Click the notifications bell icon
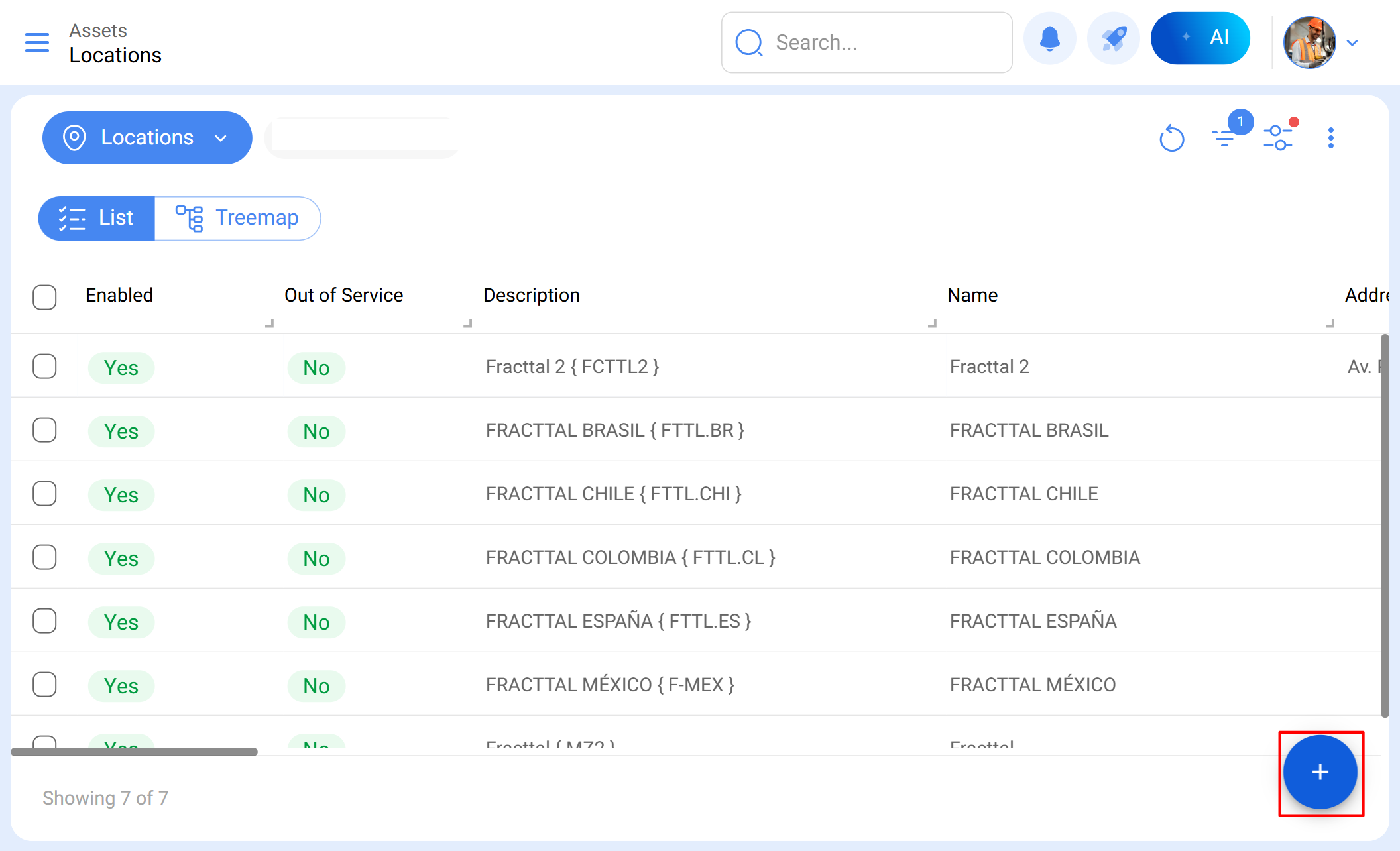The image size is (1400, 851). point(1049,39)
